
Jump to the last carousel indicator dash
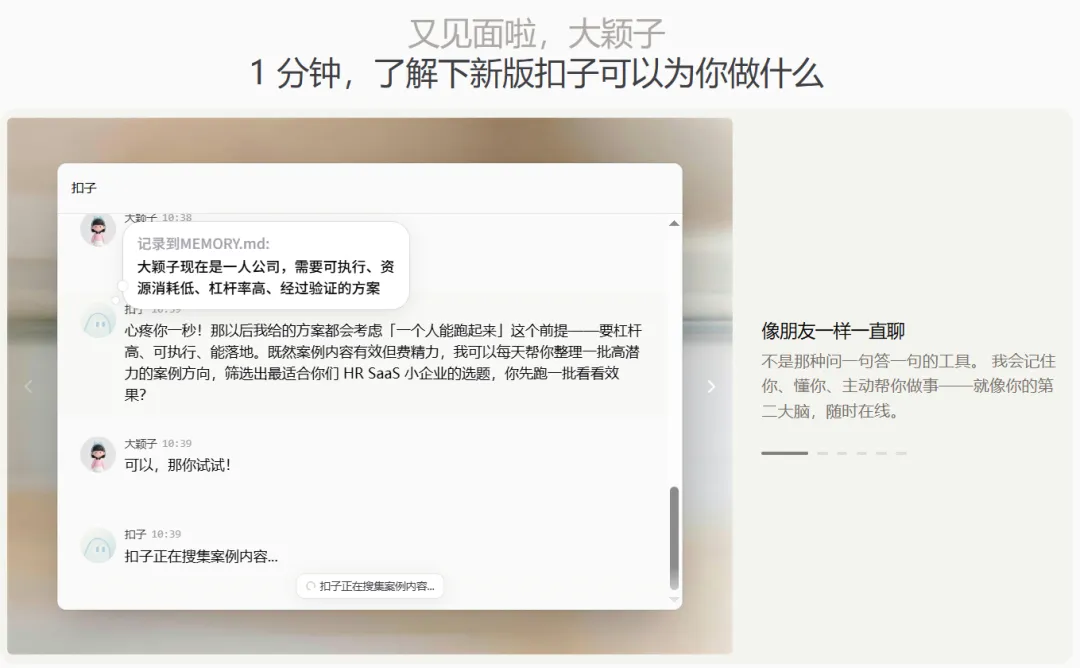[x=901, y=453]
